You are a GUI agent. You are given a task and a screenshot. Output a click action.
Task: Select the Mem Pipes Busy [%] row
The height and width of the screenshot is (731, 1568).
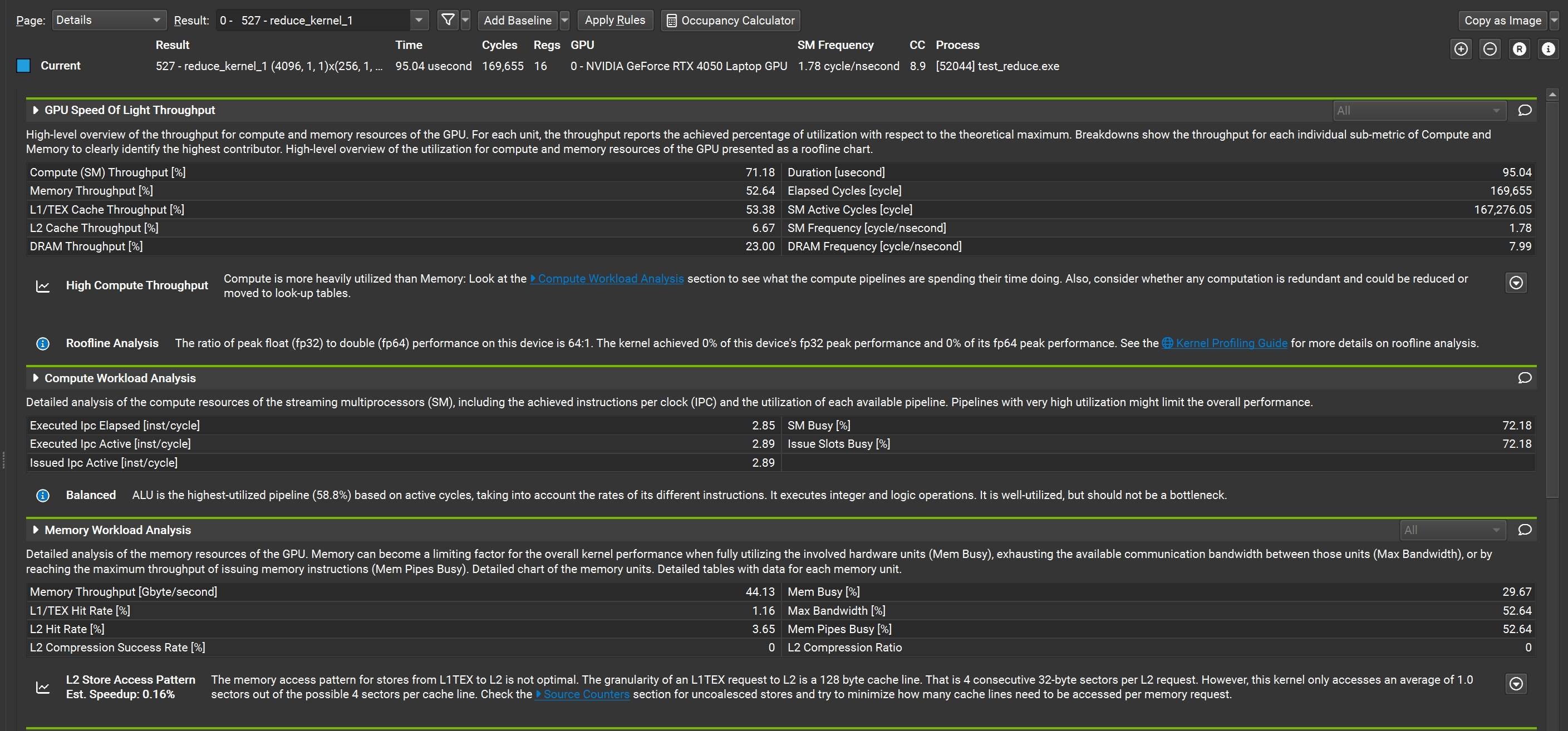point(1159,629)
